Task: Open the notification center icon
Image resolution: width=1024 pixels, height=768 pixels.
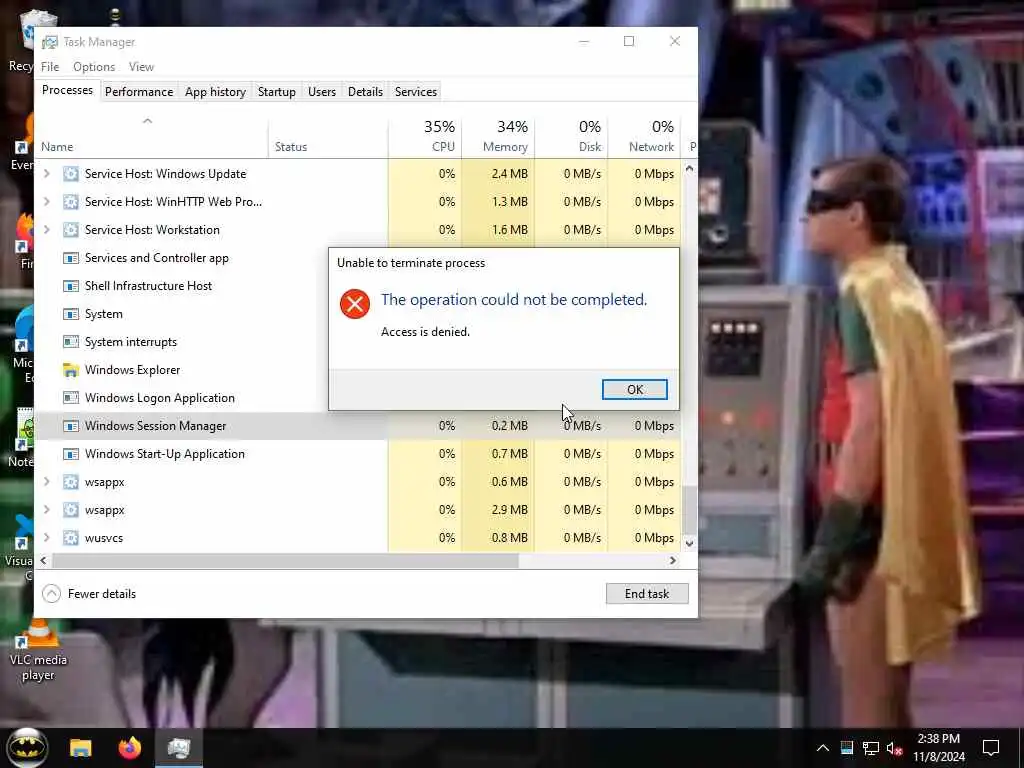Action: (991, 748)
